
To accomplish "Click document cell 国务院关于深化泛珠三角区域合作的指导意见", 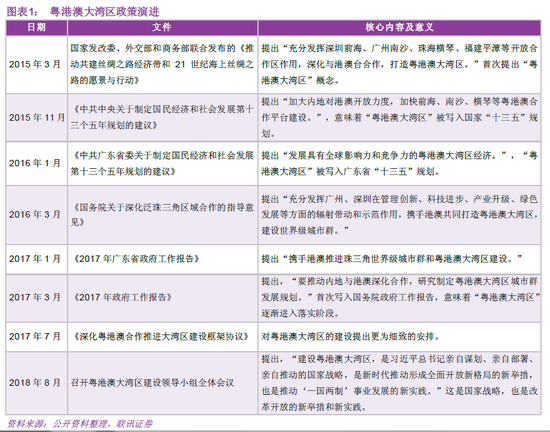I will click(162, 215).
